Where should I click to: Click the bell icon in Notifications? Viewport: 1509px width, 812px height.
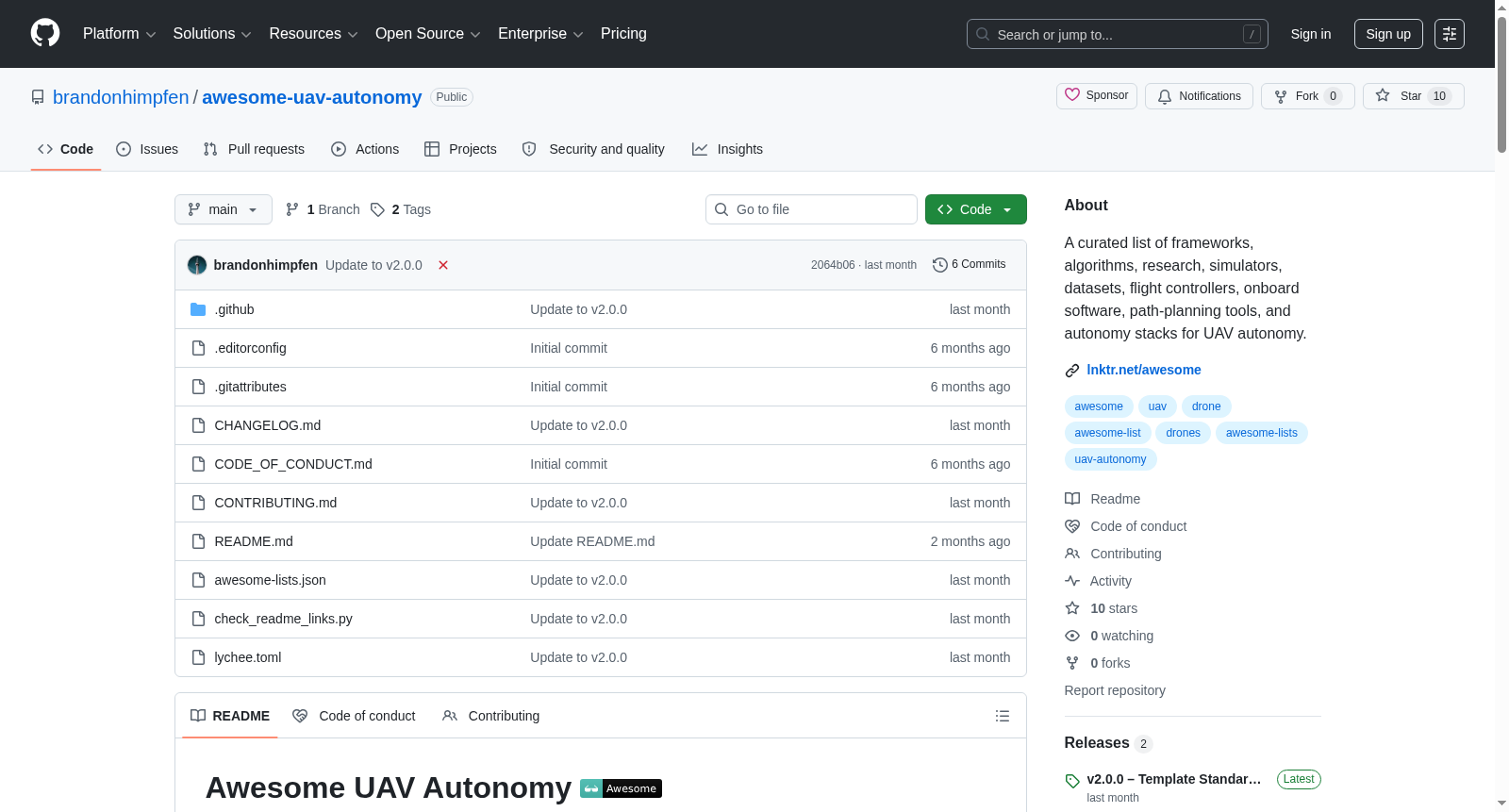point(1165,96)
